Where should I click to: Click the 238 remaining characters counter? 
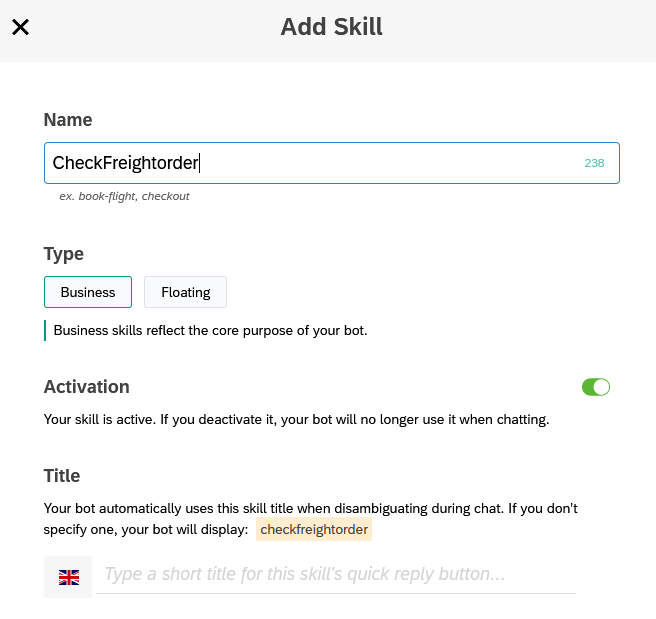click(594, 163)
